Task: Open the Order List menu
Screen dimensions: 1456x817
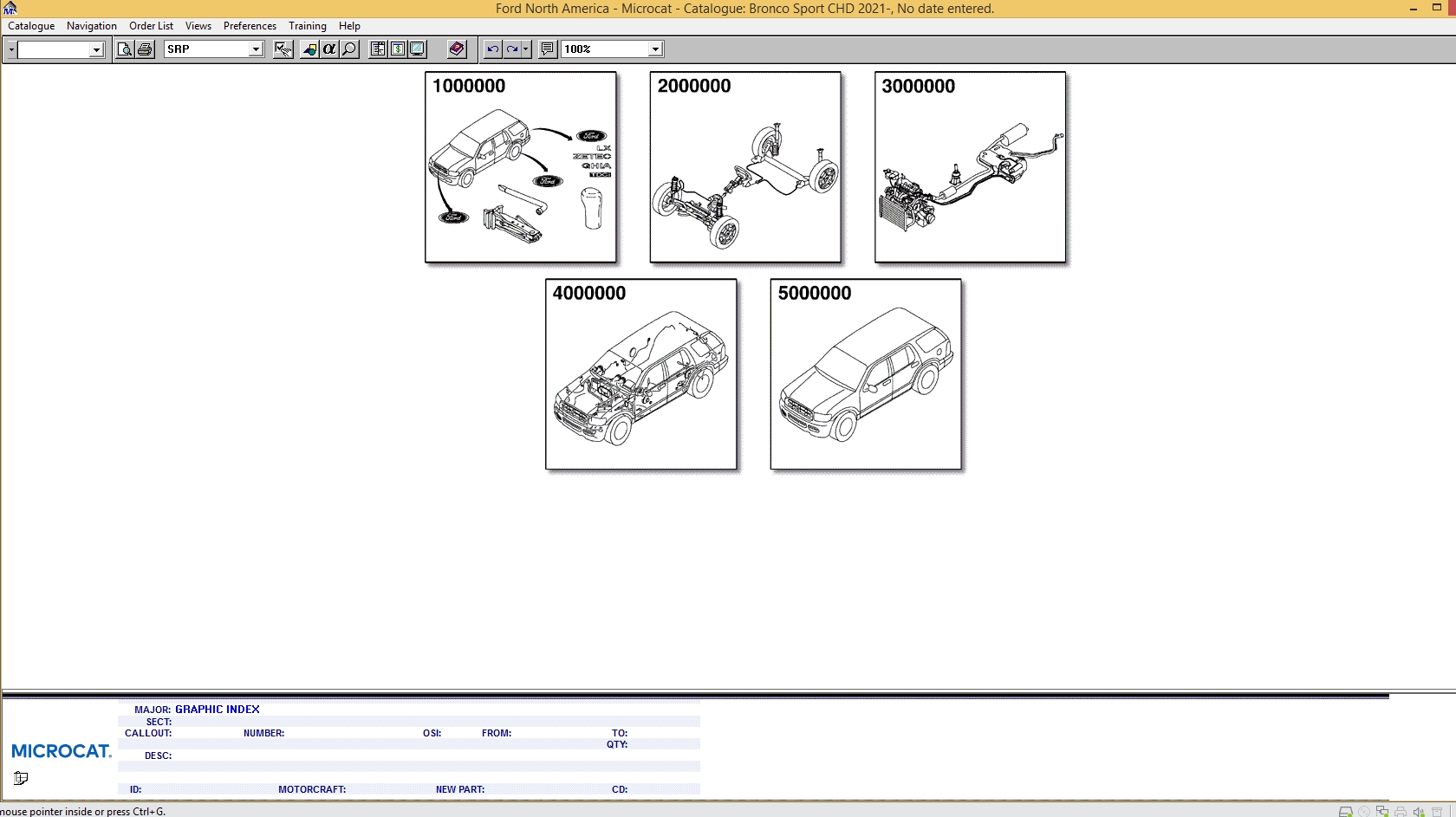Action: coord(151,26)
